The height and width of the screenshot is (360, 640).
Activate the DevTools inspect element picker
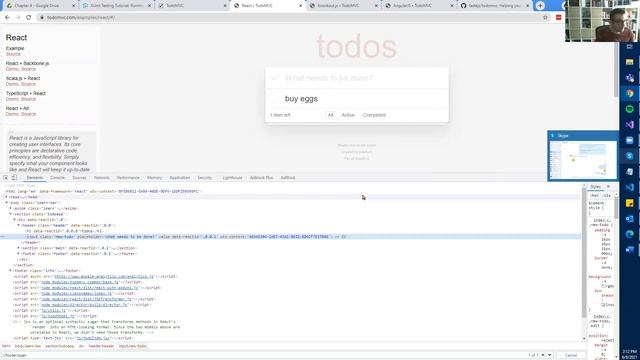[x=6, y=178]
